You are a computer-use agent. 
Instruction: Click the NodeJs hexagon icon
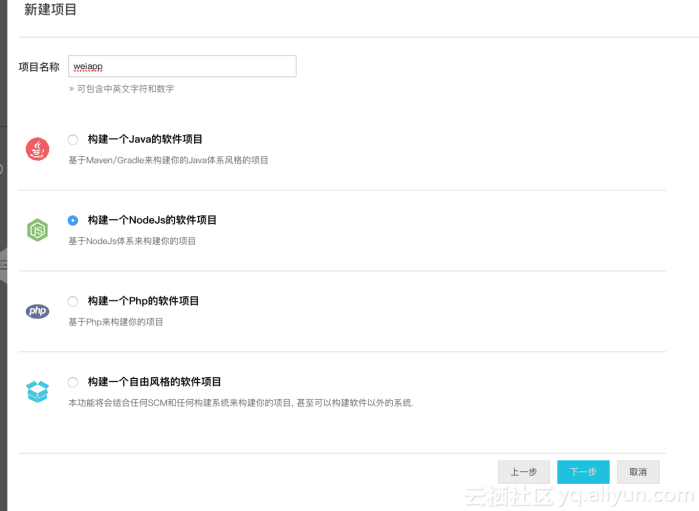(37, 230)
